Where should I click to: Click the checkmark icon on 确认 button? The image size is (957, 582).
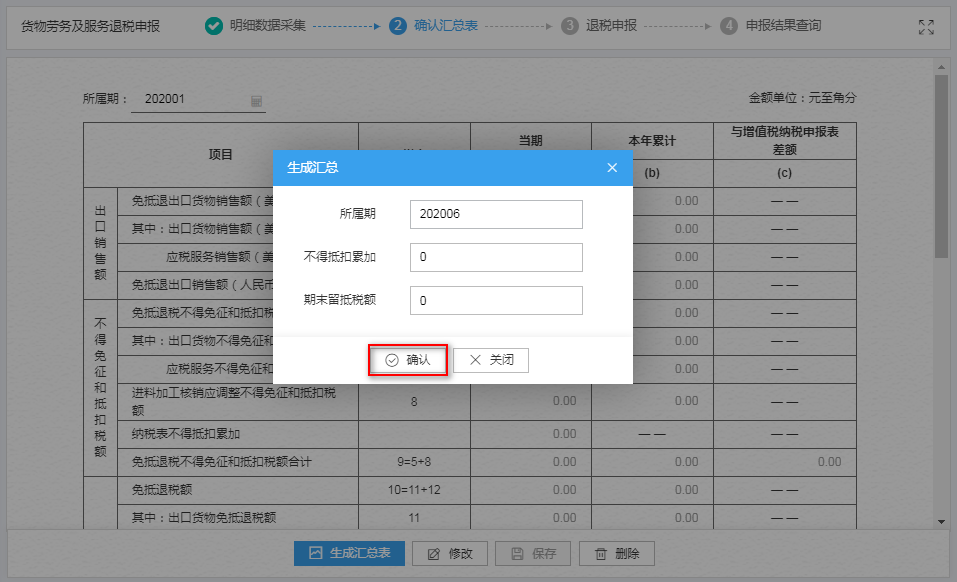tap(392, 361)
